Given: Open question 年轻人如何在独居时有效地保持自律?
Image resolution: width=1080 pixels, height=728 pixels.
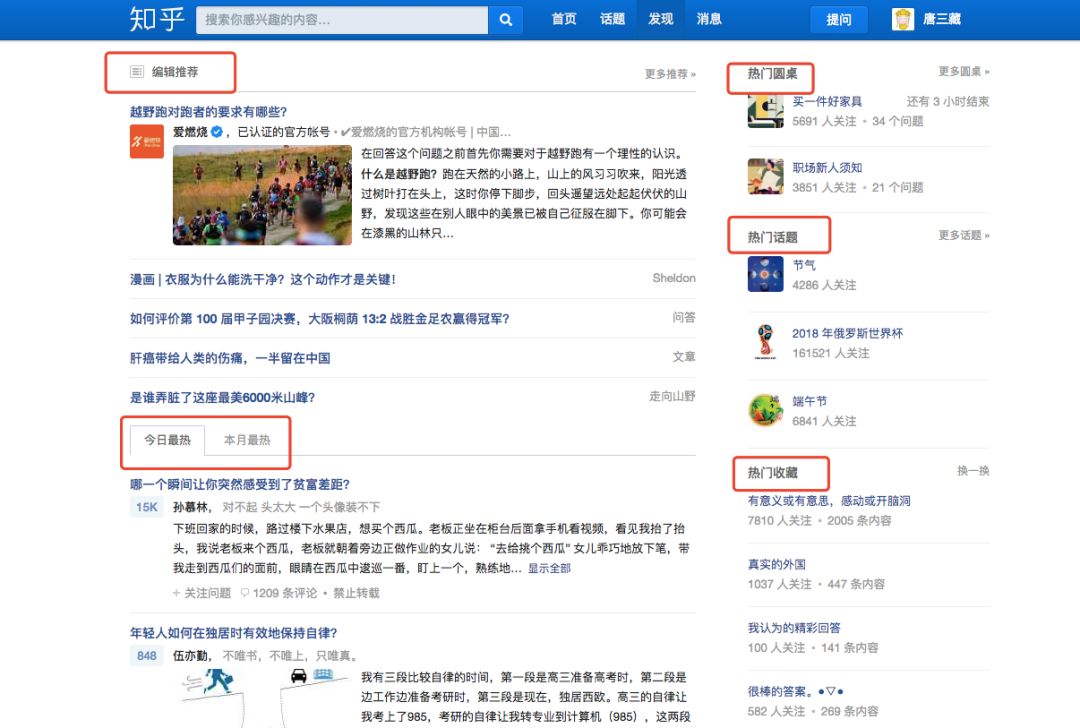Looking at the screenshot, I should click(233, 632).
